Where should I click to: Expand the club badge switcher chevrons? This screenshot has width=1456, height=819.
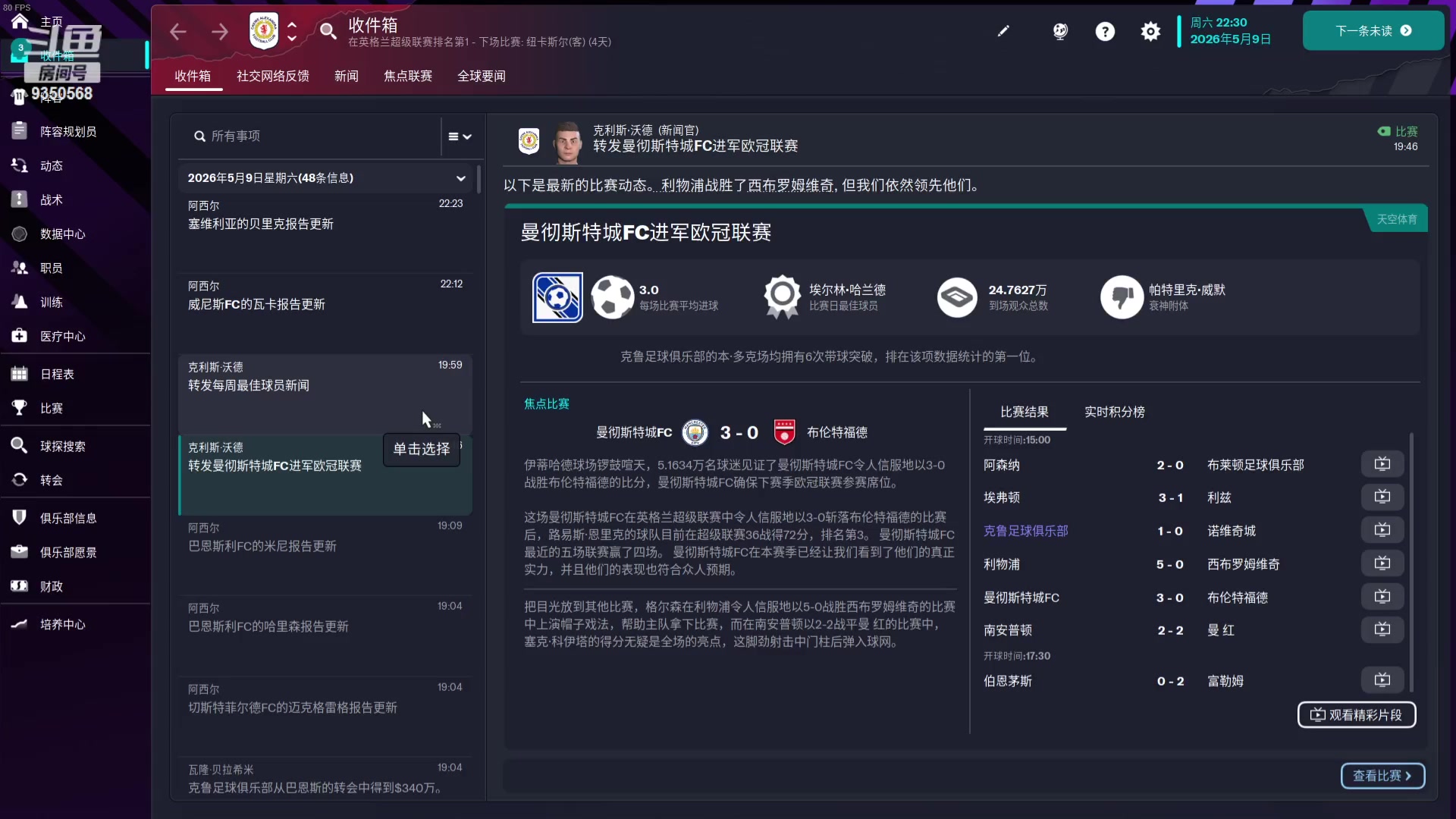[292, 31]
